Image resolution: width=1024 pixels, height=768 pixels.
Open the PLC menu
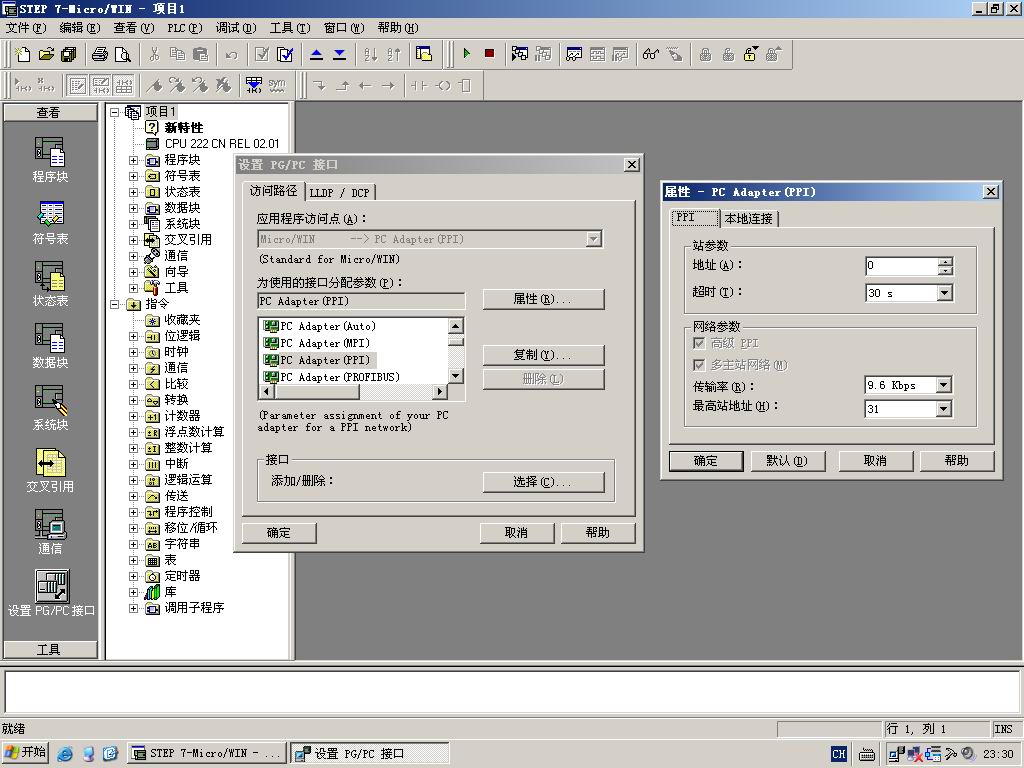185,27
